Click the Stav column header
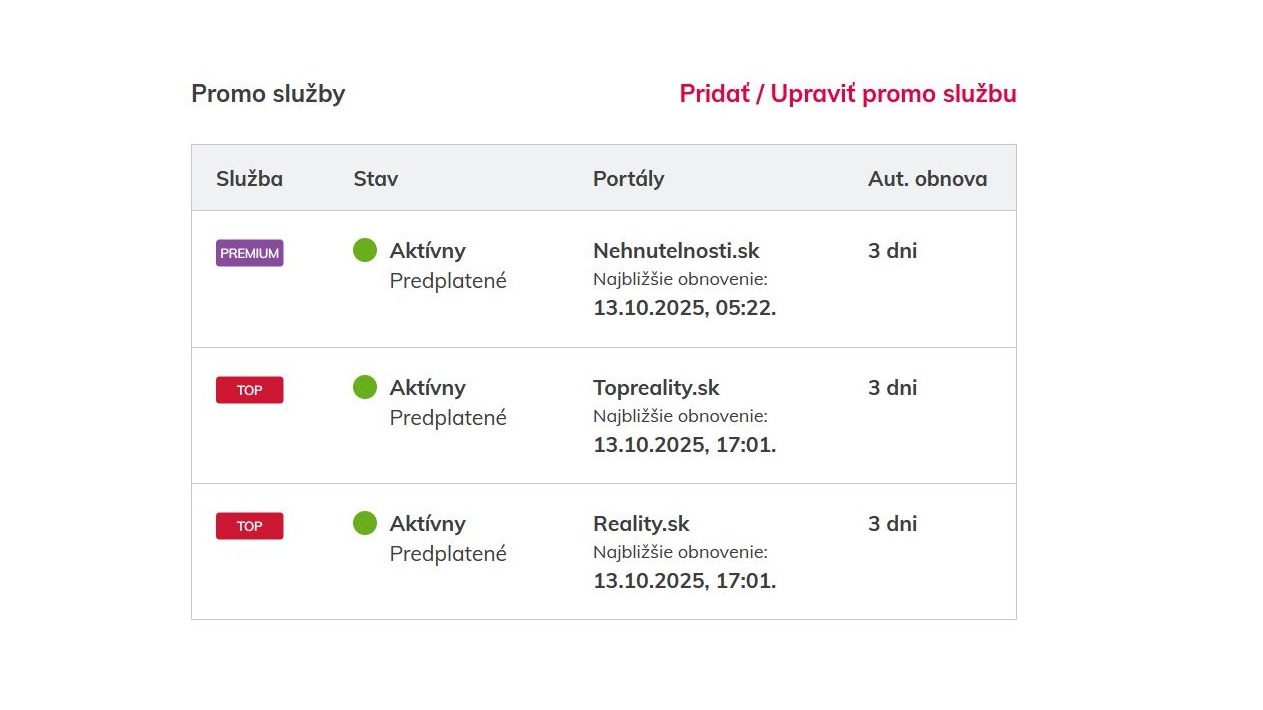The height and width of the screenshot is (710, 1263). coord(375,179)
